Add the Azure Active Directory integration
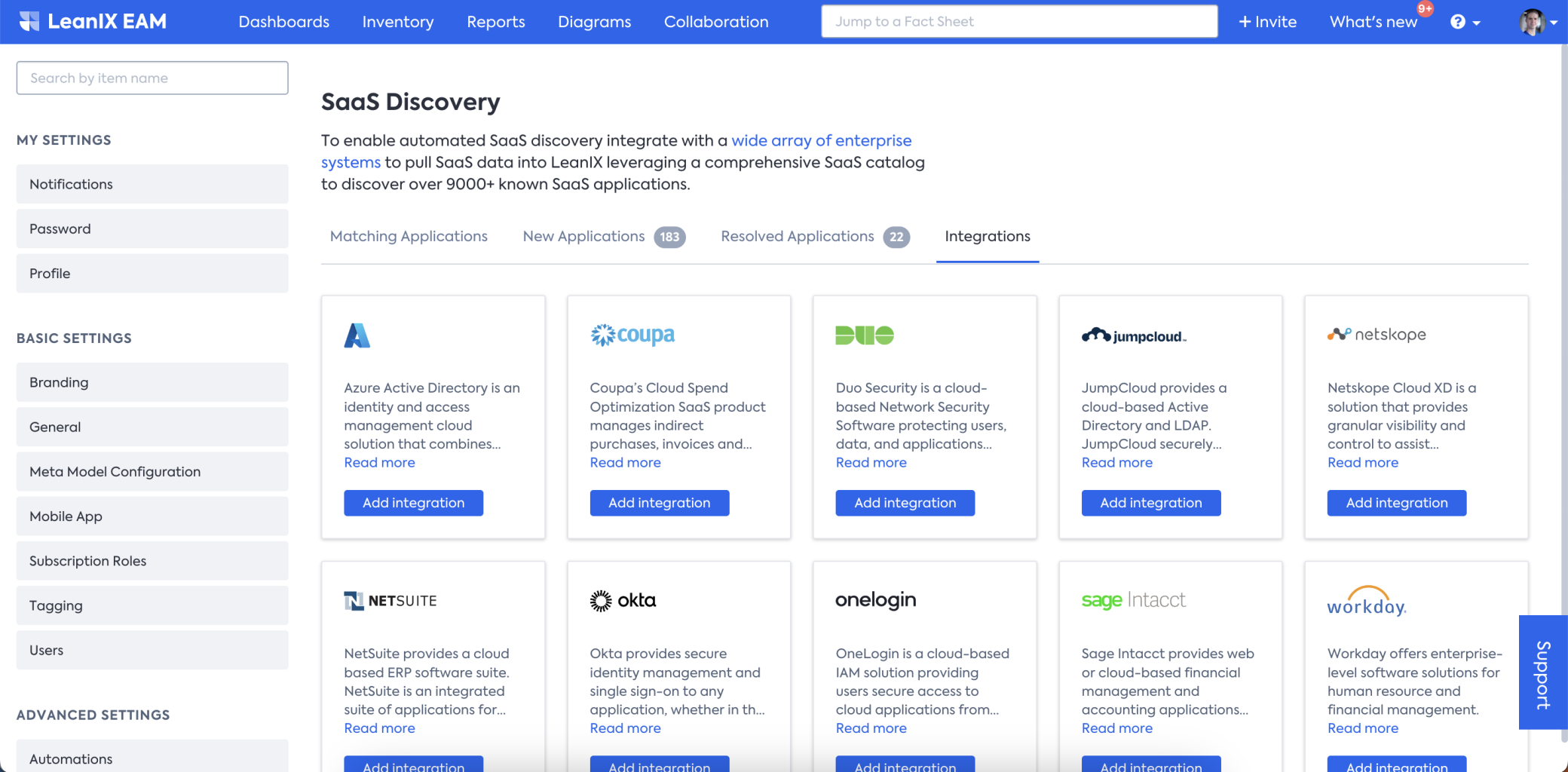This screenshot has height=772, width=1568. tap(413, 503)
